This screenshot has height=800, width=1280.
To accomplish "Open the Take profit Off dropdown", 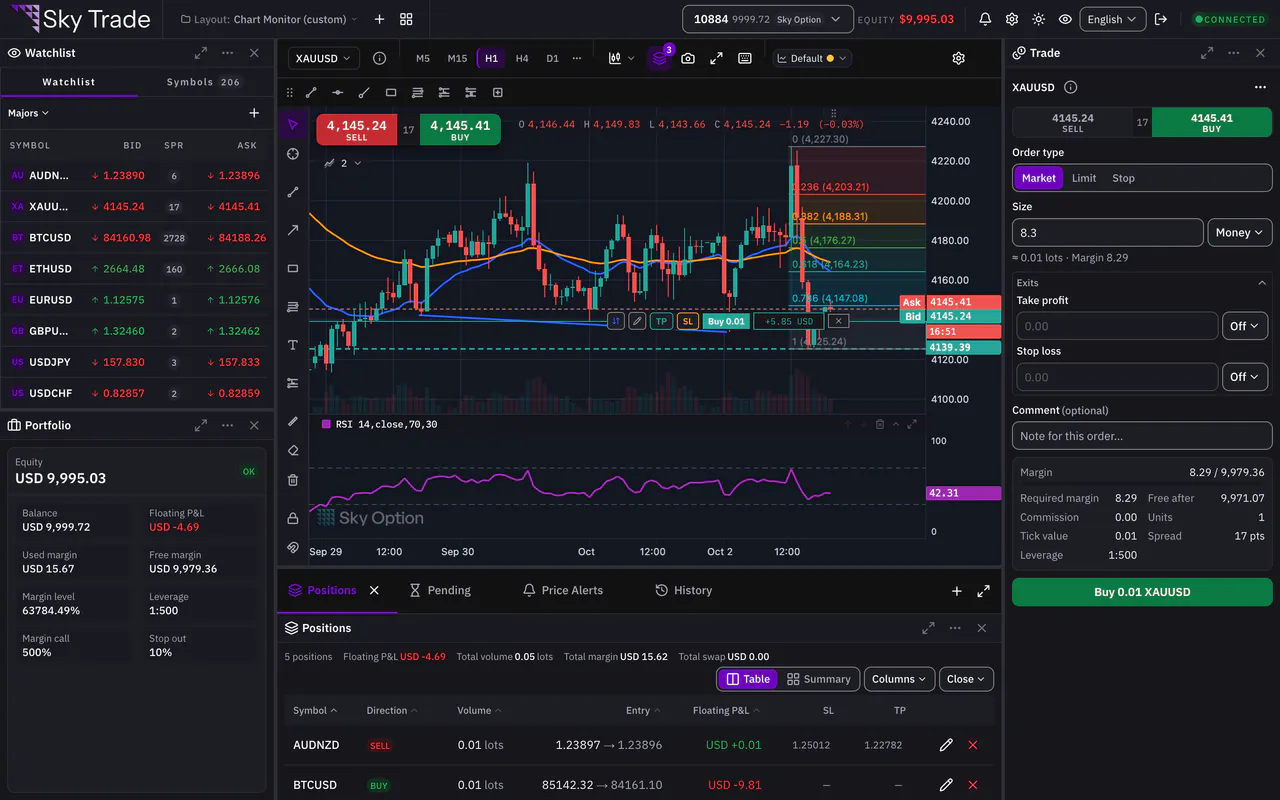I will pyautogui.click(x=1245, y=326).
